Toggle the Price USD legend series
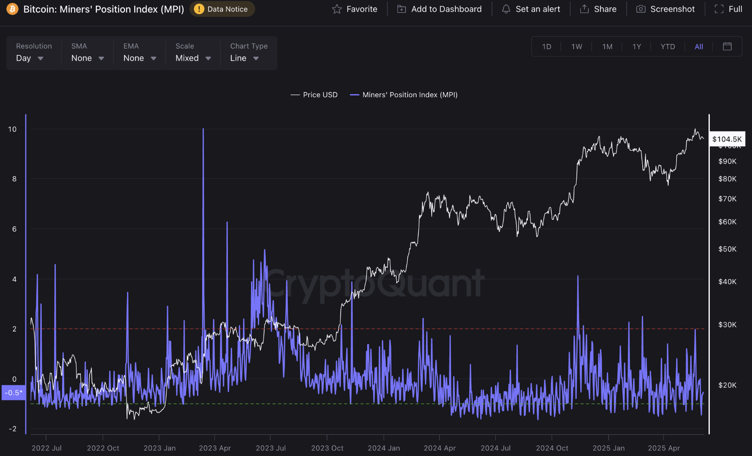 [314, 95]
